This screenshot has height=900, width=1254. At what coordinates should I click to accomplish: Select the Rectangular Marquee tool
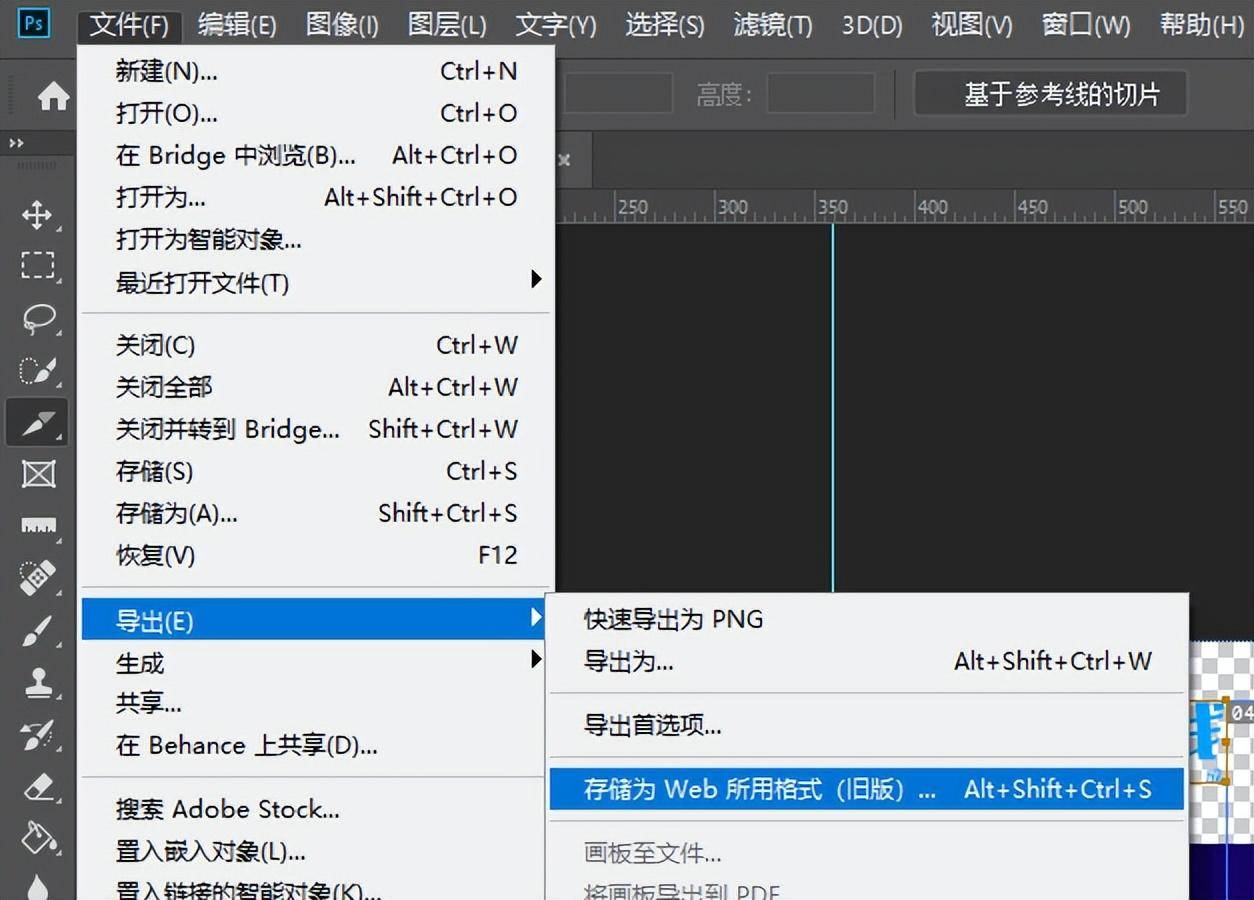click(38, 266)
